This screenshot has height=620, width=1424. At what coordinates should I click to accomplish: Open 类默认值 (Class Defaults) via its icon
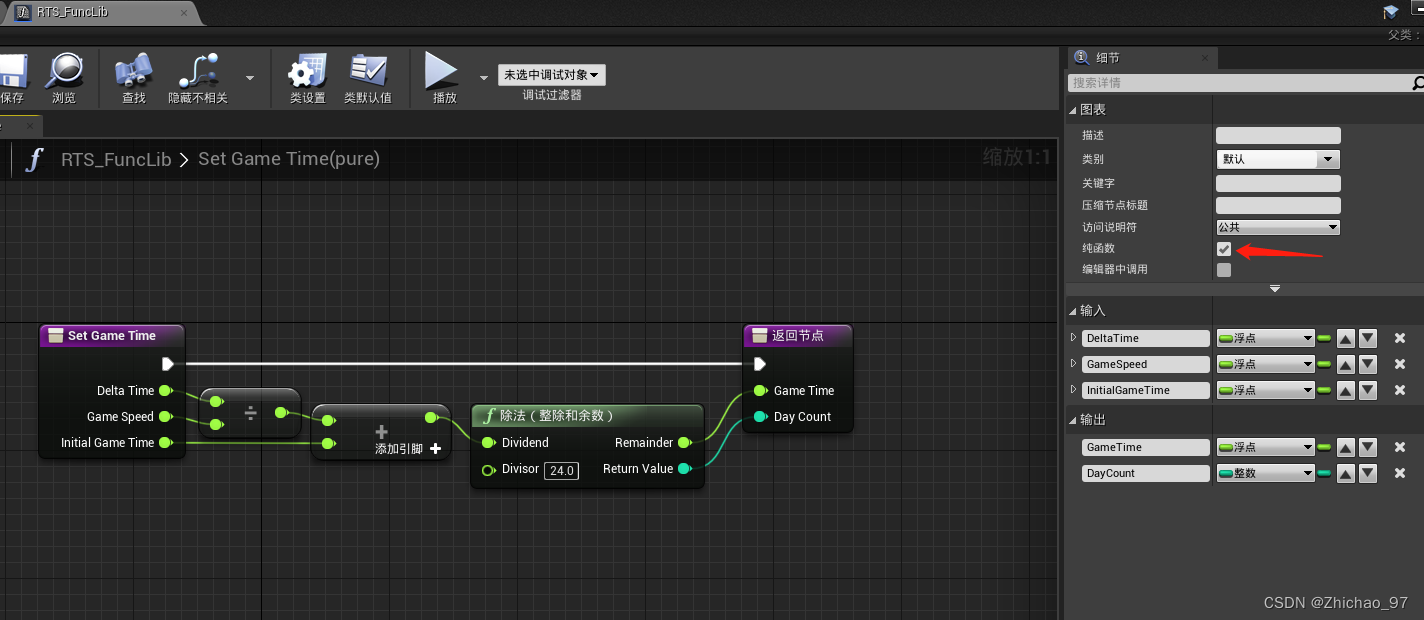368,70
